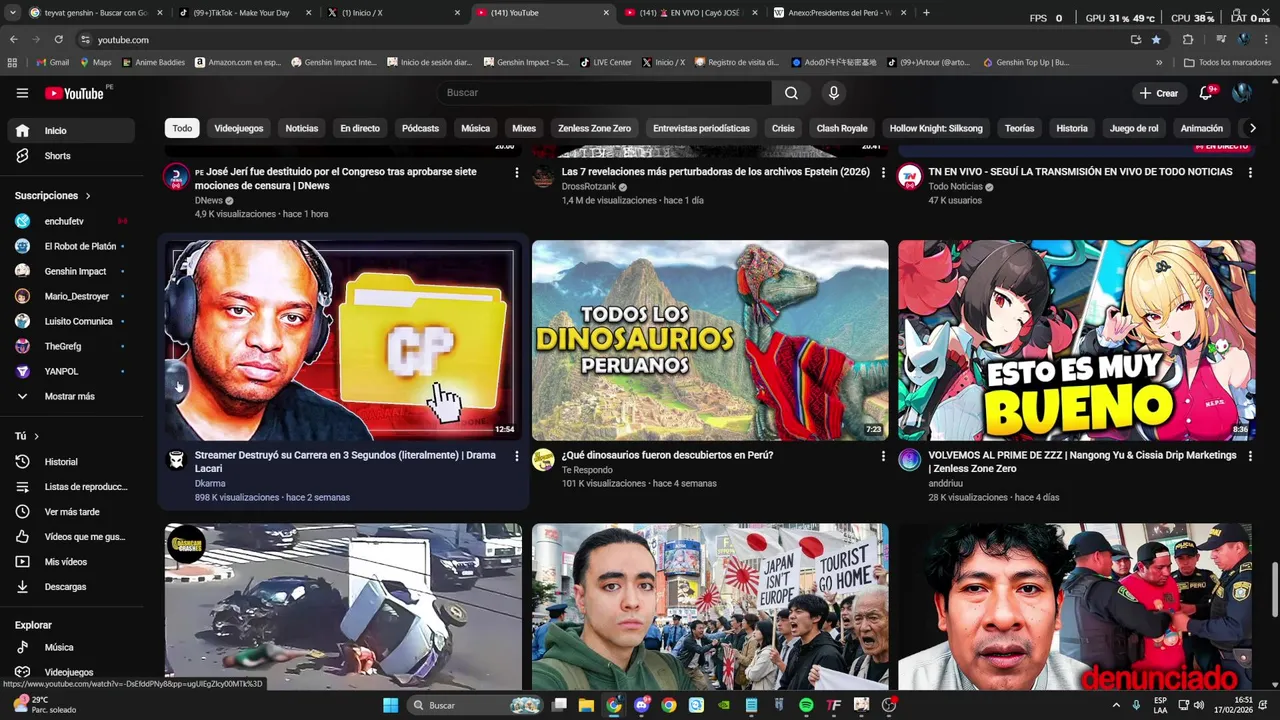Open Mario_Destroyer subscription channel
This screenshot has width=1280, height=720.
70,296
